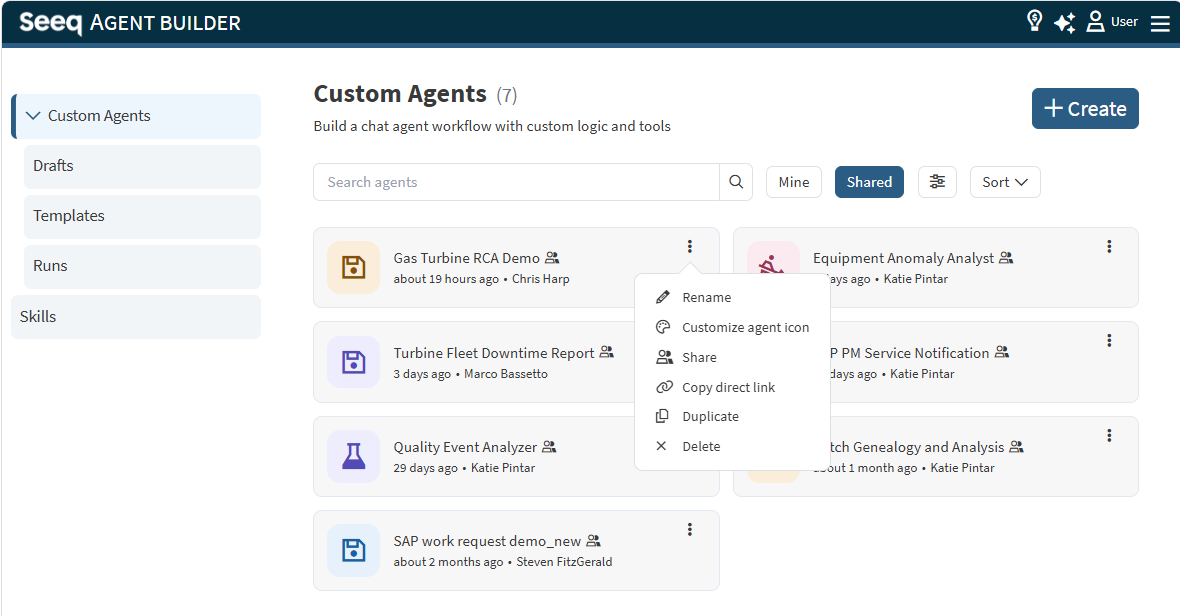Open Drafts in the sidebar

[x=142, y=166]
